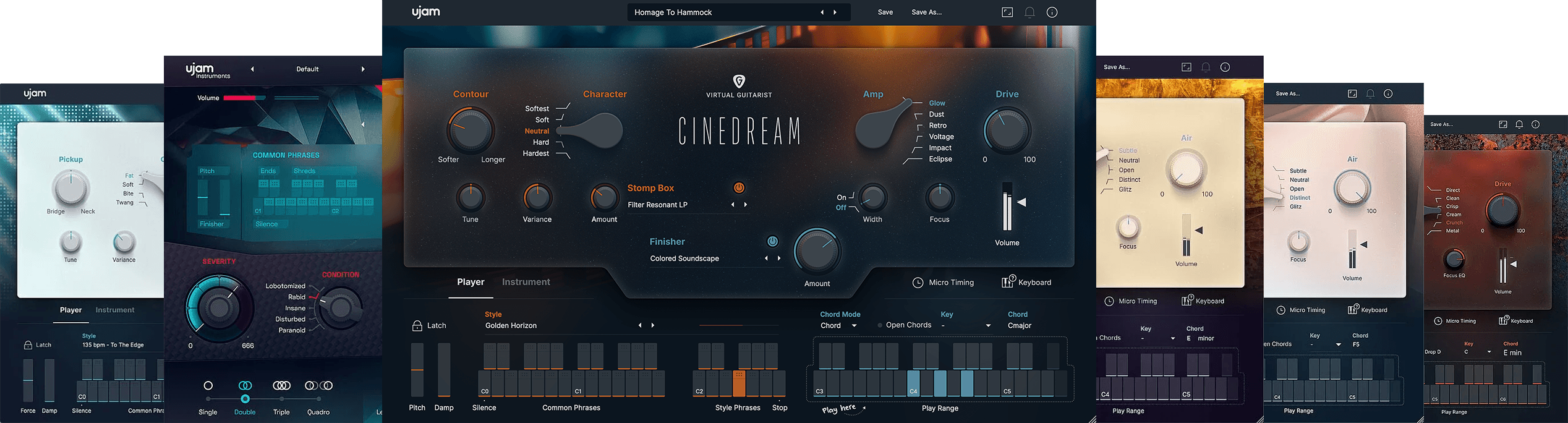Set Character to Hardest
This screenshot has height=423, width=1568.
535,153
